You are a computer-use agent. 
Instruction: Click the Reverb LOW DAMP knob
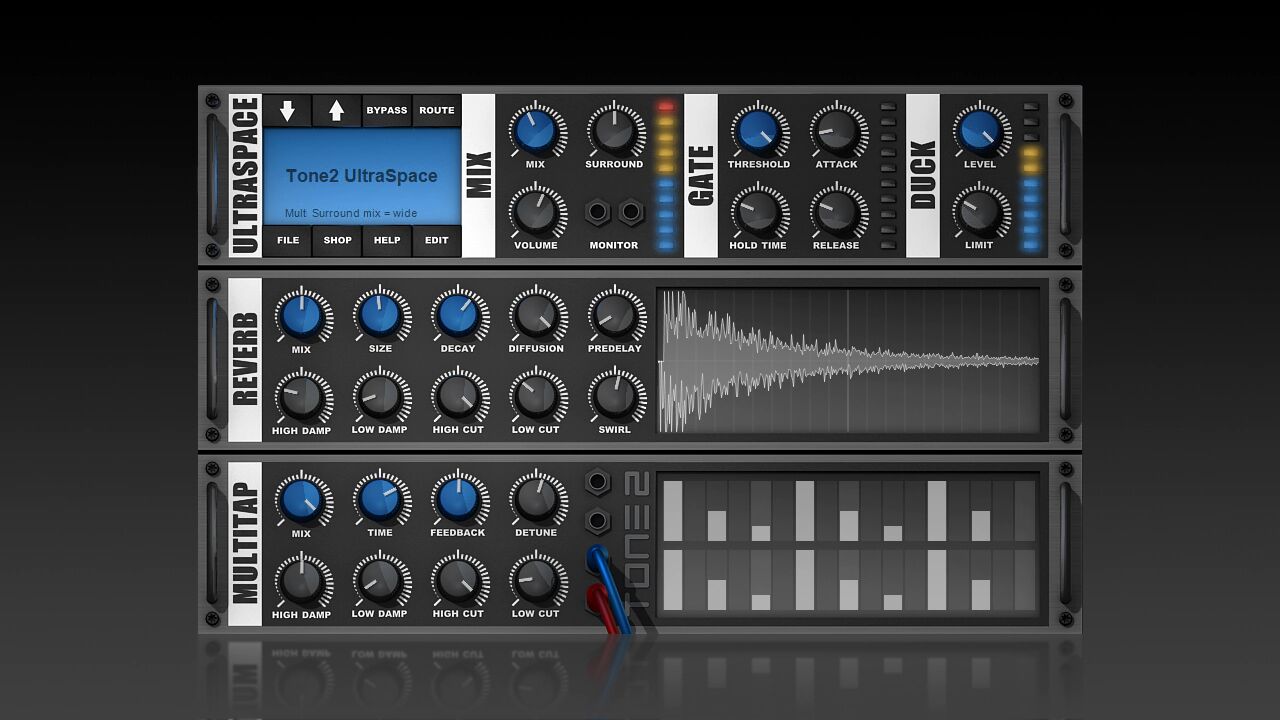point(380,396)
